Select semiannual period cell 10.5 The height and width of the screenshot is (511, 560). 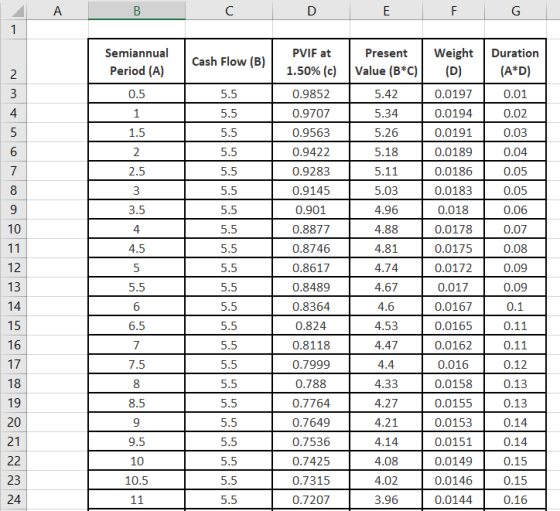[x=137, y=480]
